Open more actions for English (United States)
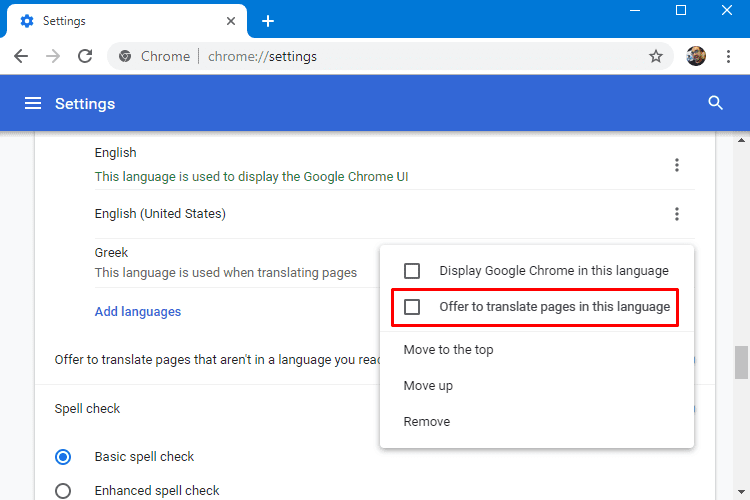Image resolution: width=750 pixels, height=500 pixels. tap(676, 214)
